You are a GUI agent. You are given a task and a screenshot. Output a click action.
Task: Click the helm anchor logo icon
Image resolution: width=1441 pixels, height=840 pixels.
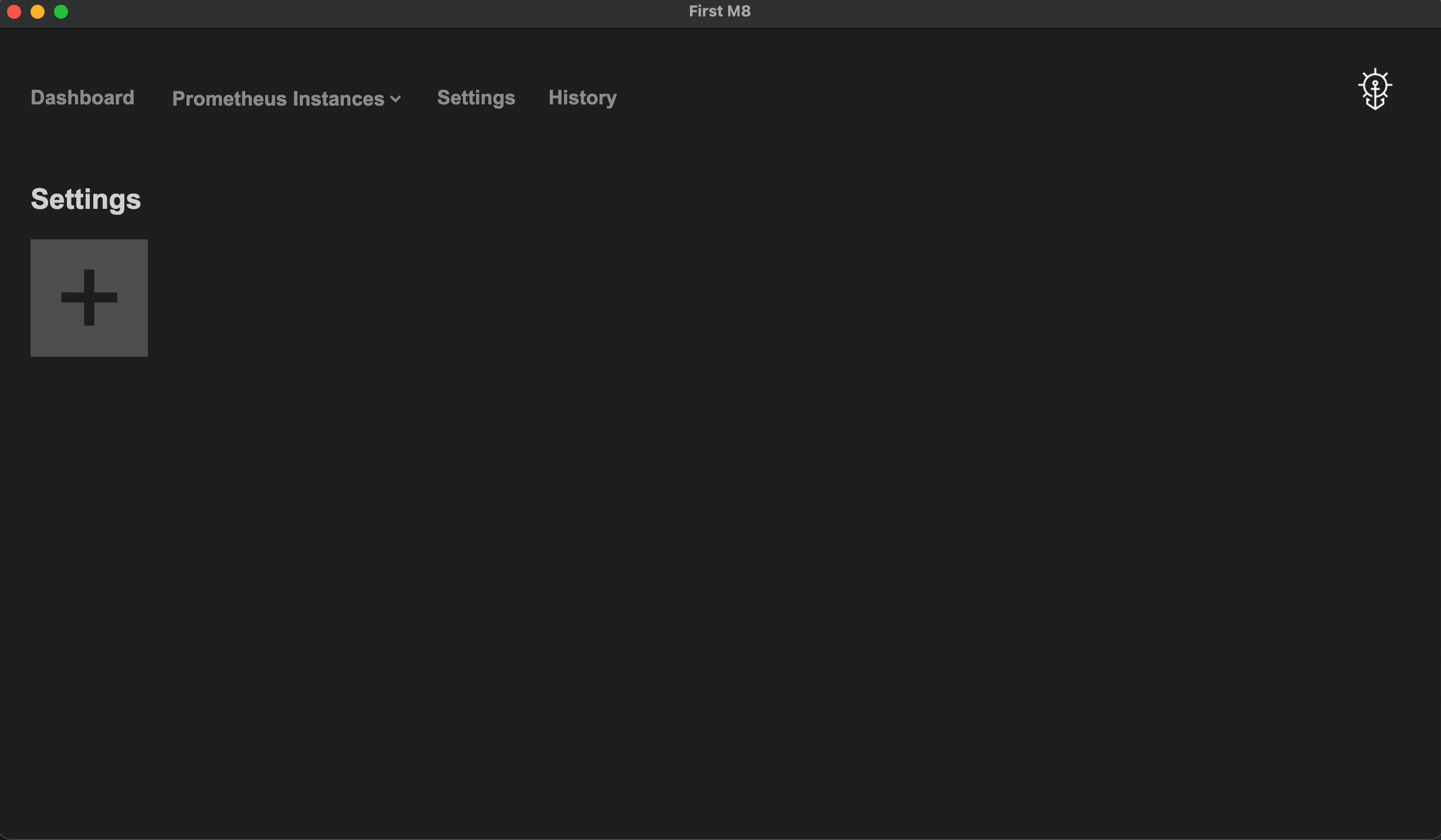(x=1375, y=89)
